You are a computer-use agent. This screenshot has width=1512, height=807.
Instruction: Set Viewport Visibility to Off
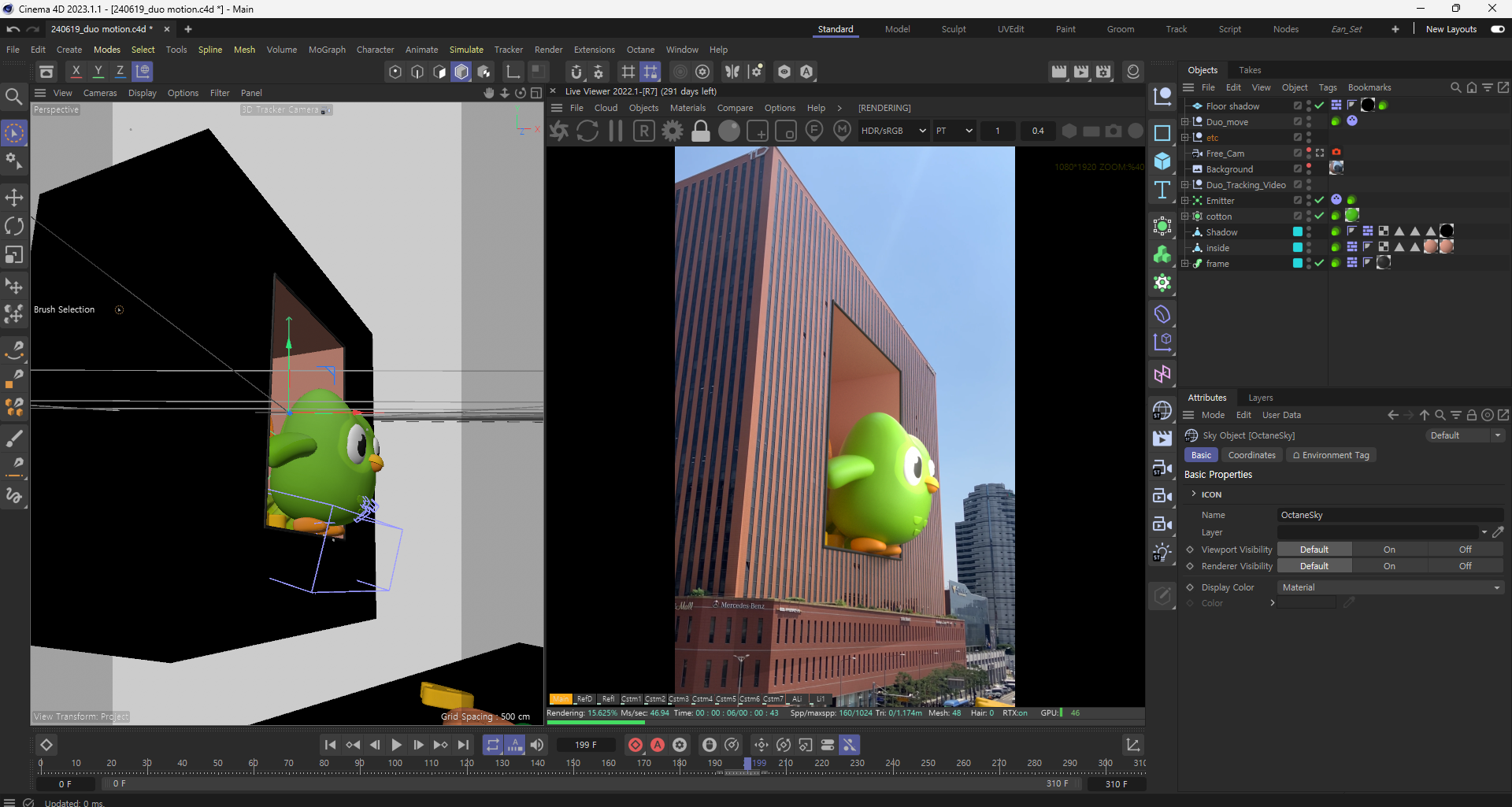1465,550
